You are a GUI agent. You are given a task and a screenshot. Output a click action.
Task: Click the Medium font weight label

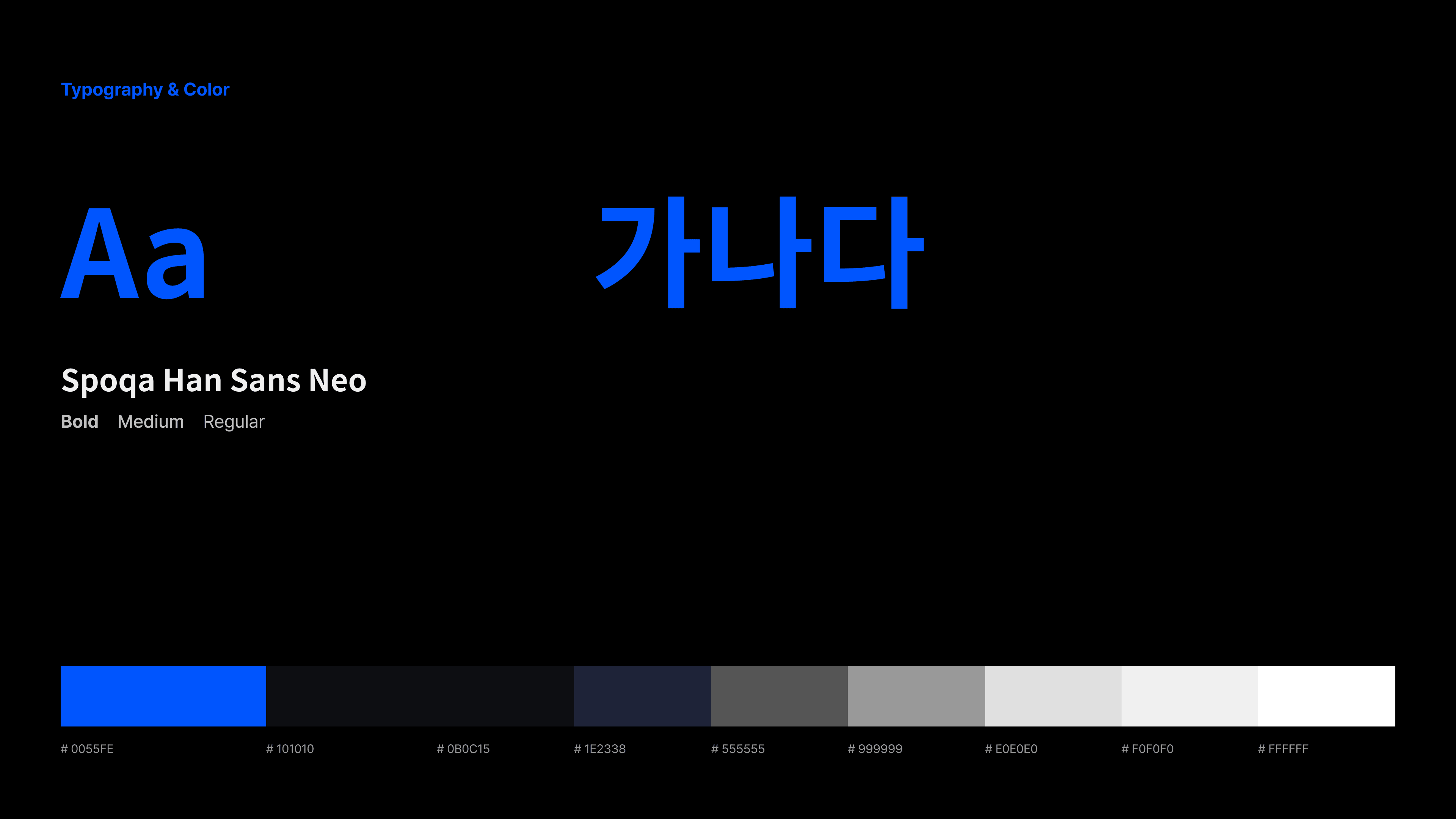tap(151, 422)
